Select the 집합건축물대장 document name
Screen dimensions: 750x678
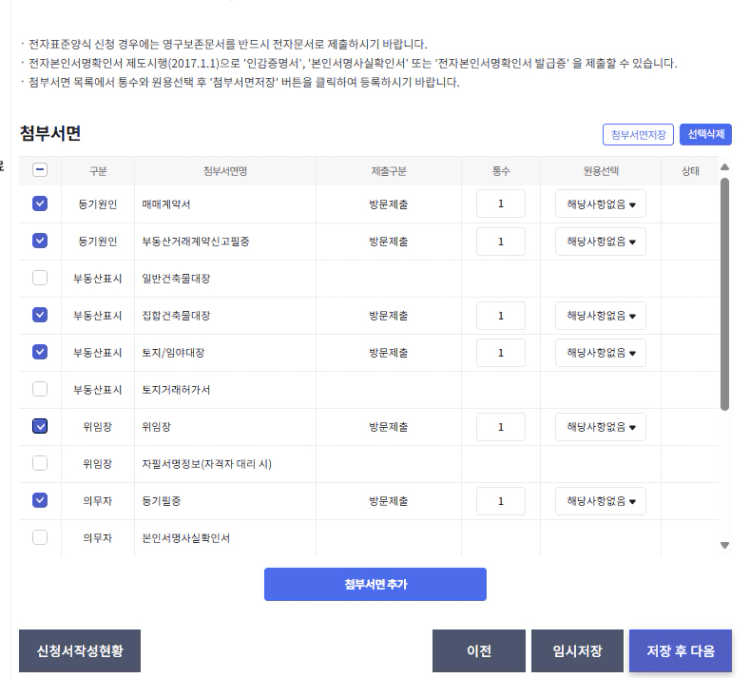(176, 316)
